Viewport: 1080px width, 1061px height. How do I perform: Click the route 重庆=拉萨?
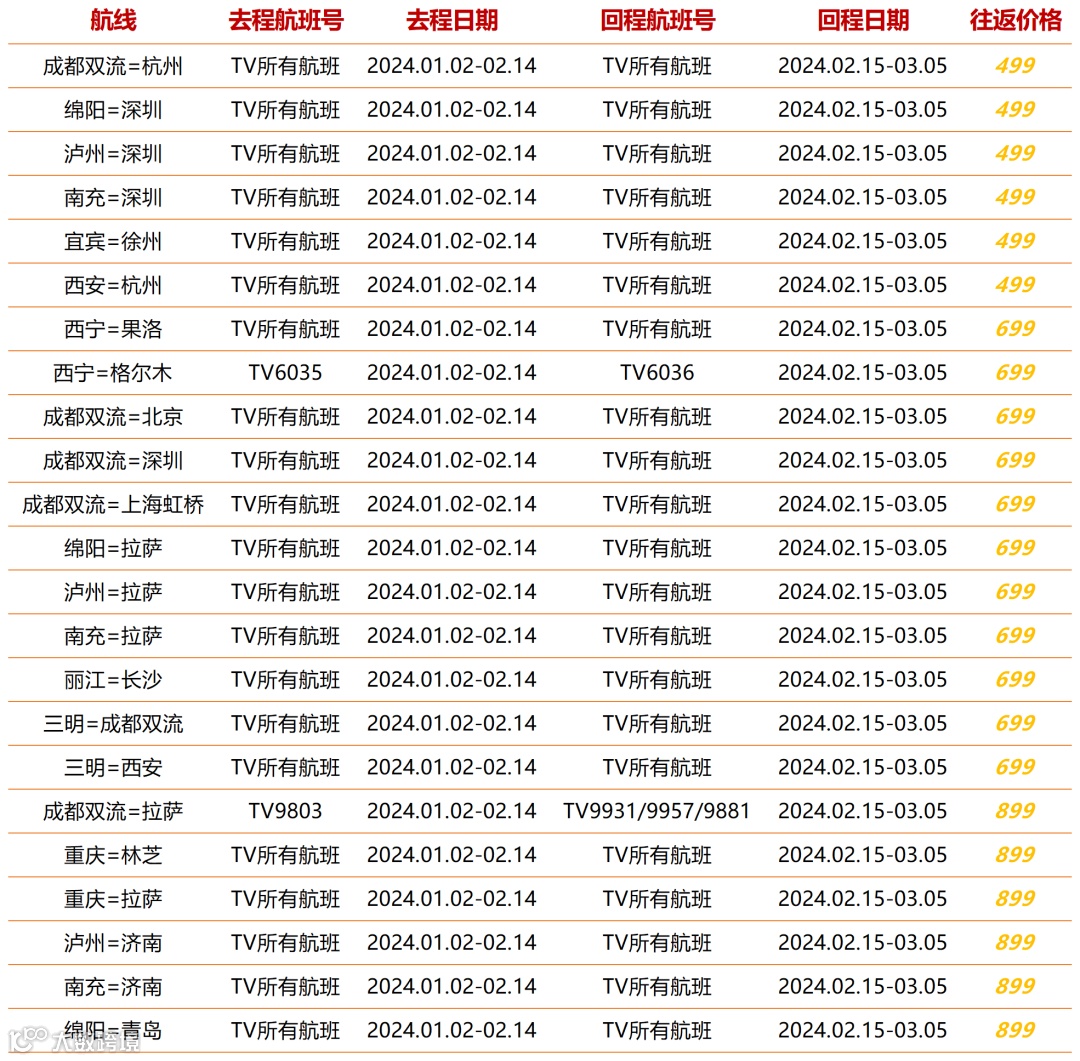click(113, 899)
